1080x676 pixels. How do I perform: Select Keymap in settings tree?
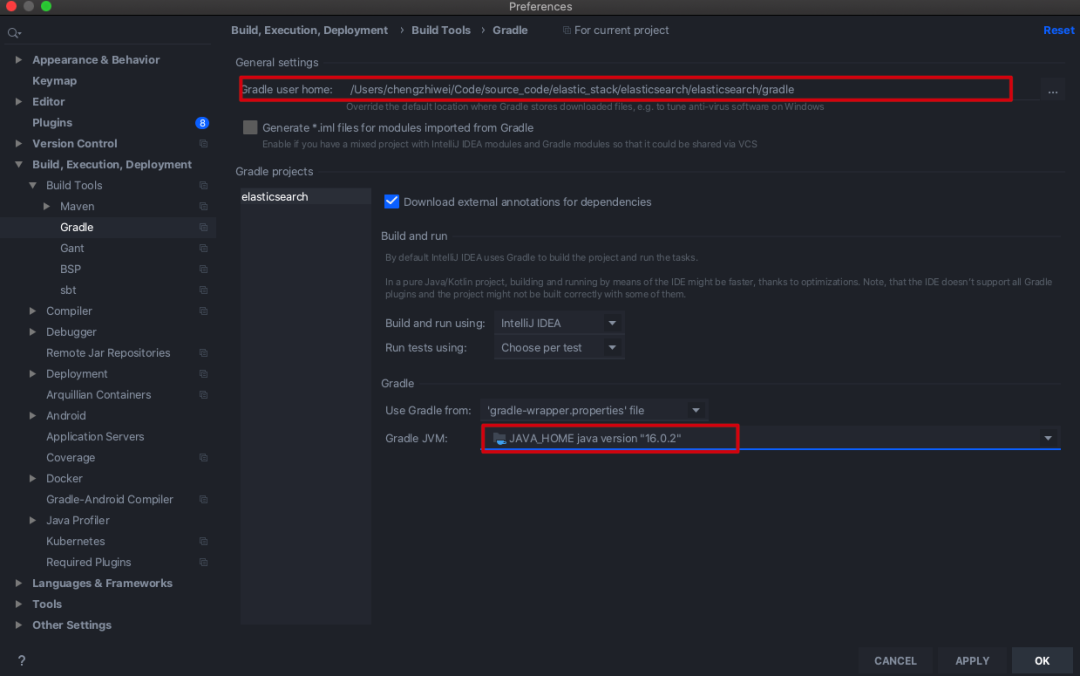(54, 81)
